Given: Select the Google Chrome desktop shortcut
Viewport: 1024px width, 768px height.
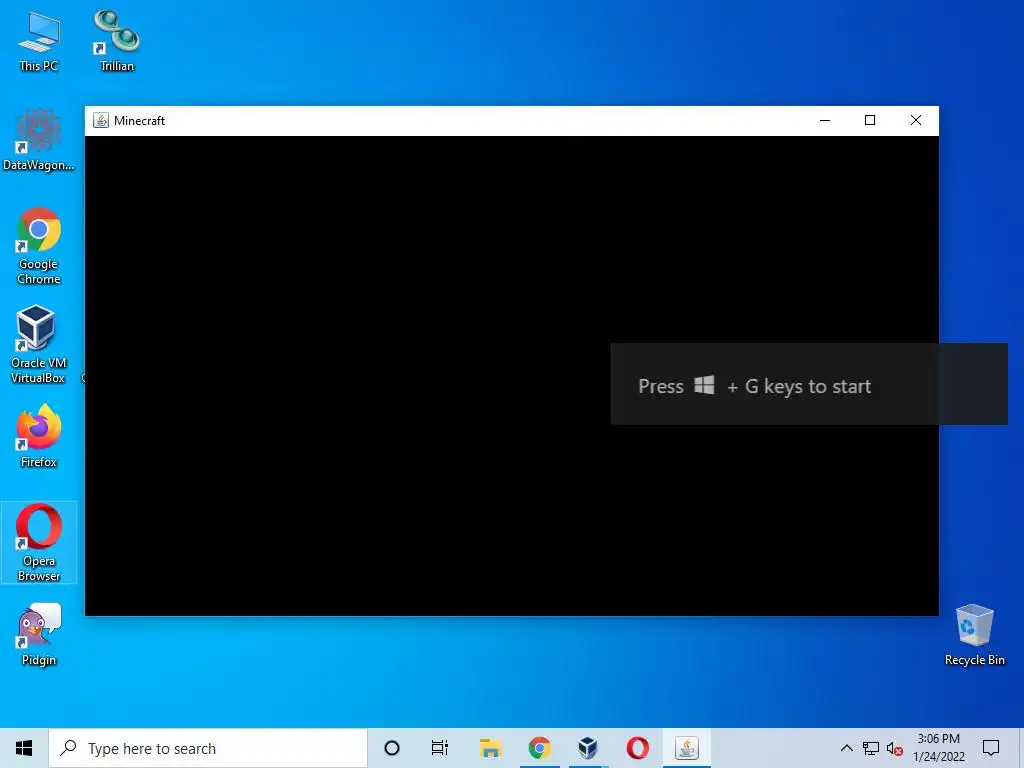Looking at the screenshot, I should click(x=39, y=246).
